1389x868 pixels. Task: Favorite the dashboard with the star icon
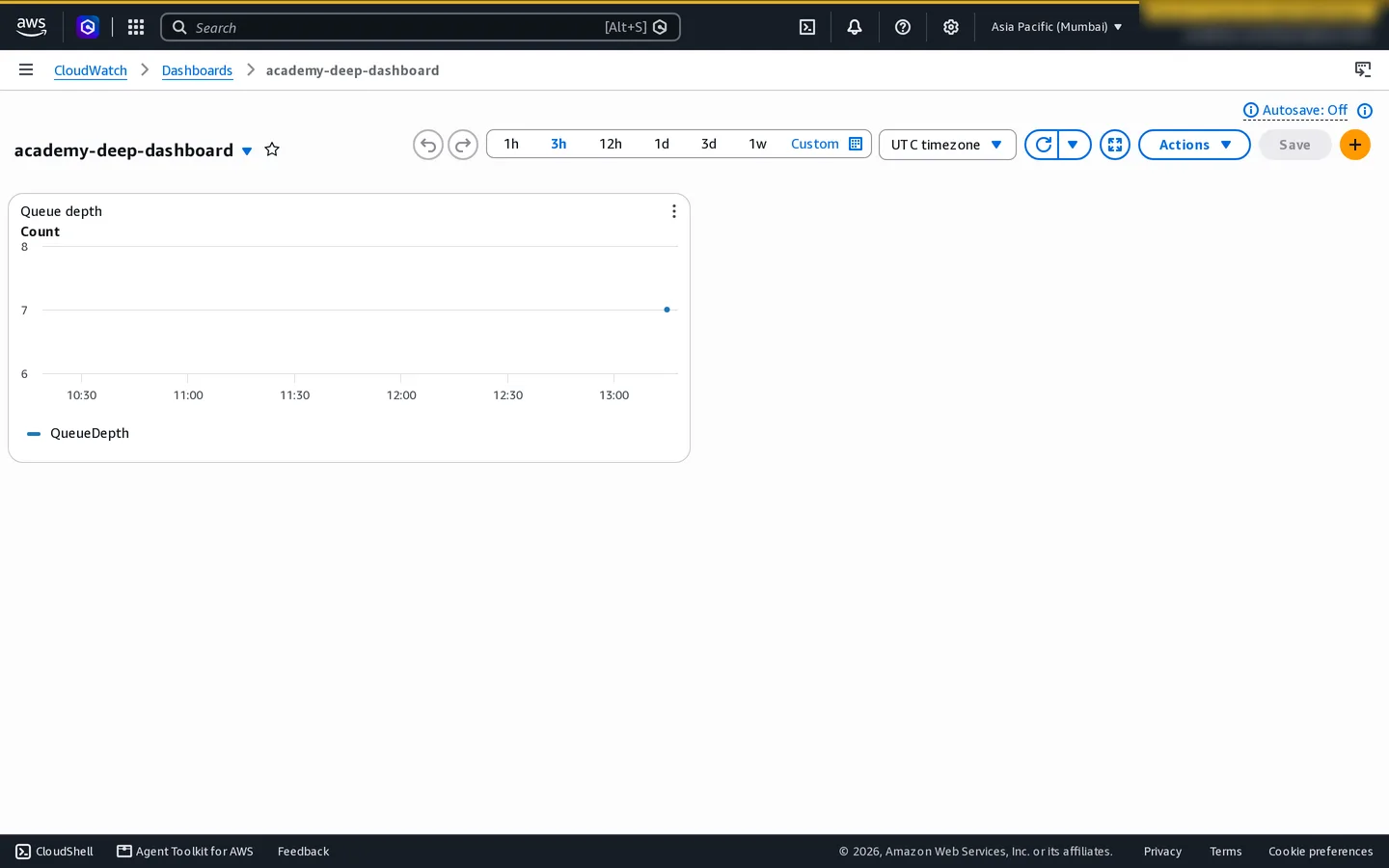click(272, 149)
